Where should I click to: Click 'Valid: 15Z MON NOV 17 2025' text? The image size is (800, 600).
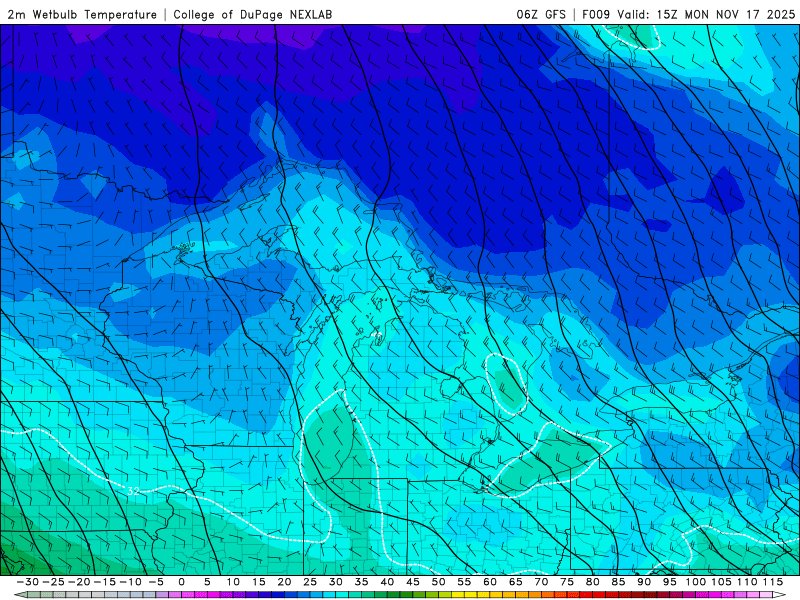point(706,15)
